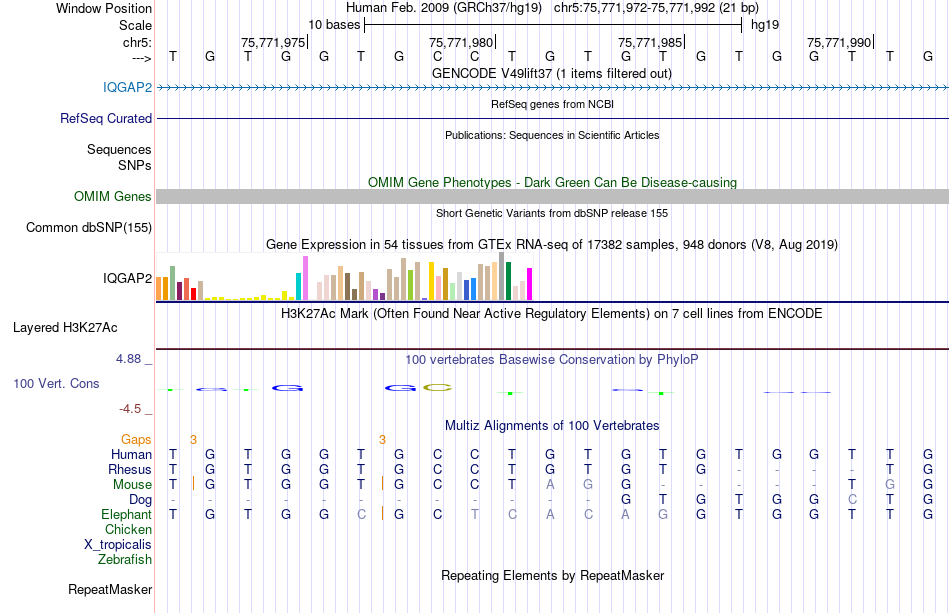Open the Layered H3K27Ac track label

(x=65, y=328)
